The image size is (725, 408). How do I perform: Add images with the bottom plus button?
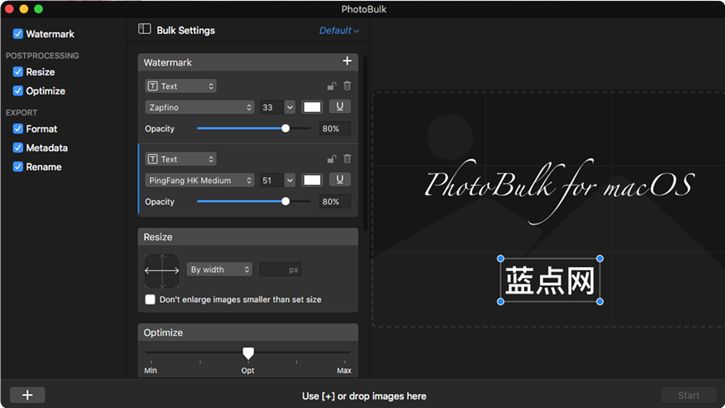(x=27, y=395)
